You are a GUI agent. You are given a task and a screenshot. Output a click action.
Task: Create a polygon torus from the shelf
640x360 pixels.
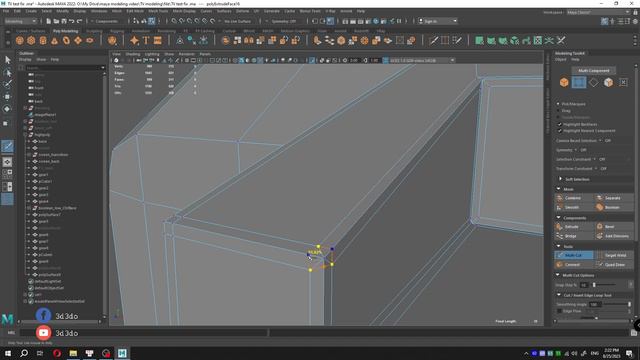(66, 40)
